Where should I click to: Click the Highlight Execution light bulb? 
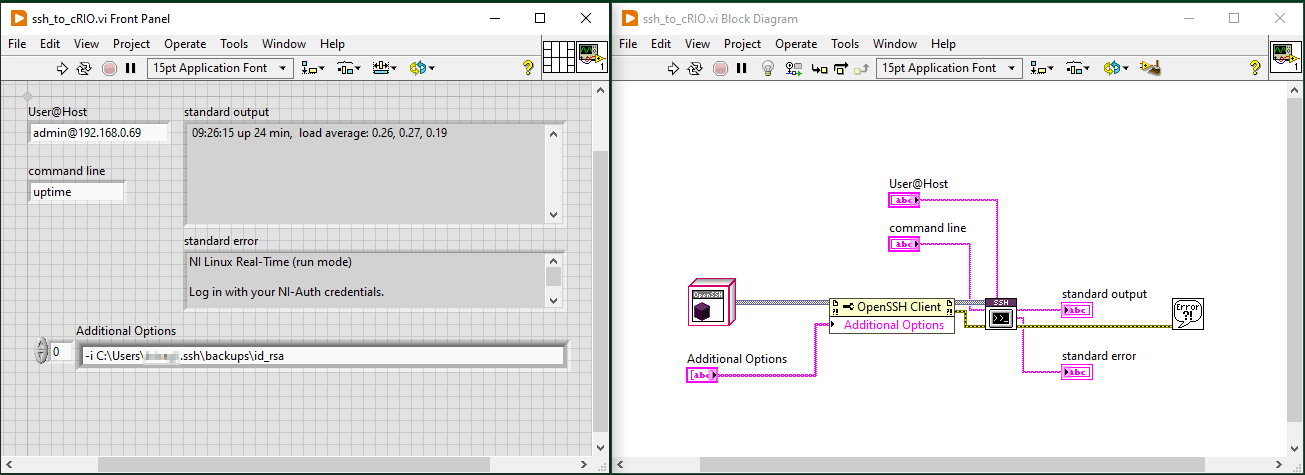click(x=768, y=68)
